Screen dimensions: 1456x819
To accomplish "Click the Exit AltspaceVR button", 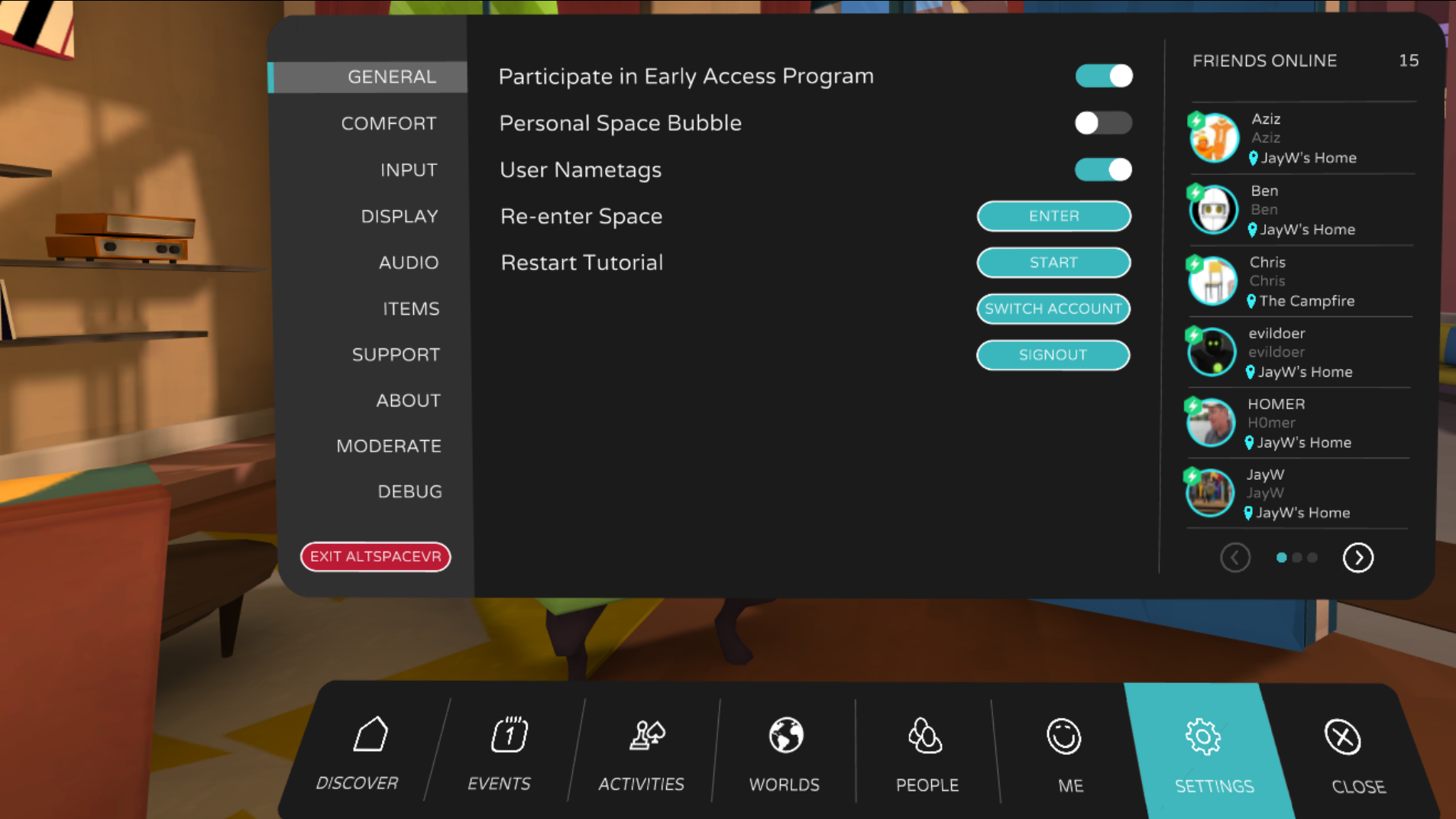I will [375, 557].
